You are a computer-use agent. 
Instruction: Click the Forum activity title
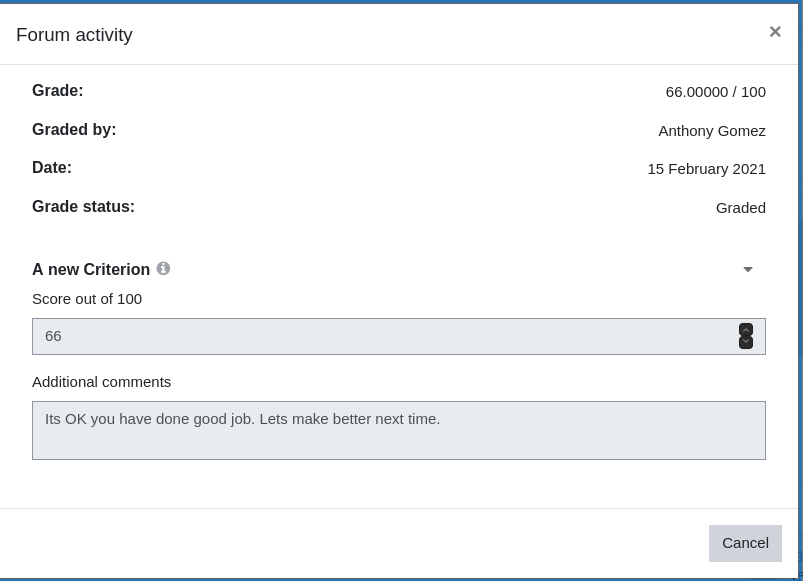point(74,35)
